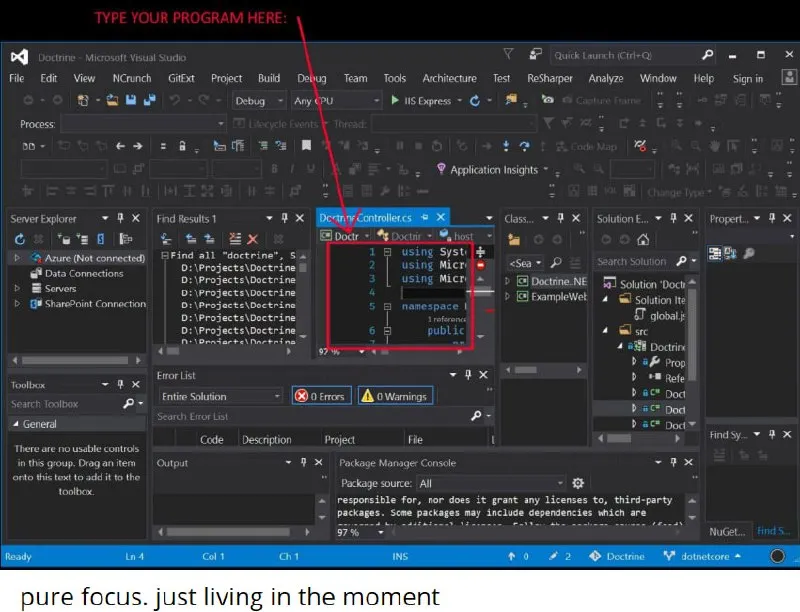Toggle the 0 Warnings filter
The width and height of the screenshot is (800, 612).
click(x=395, y=396)
